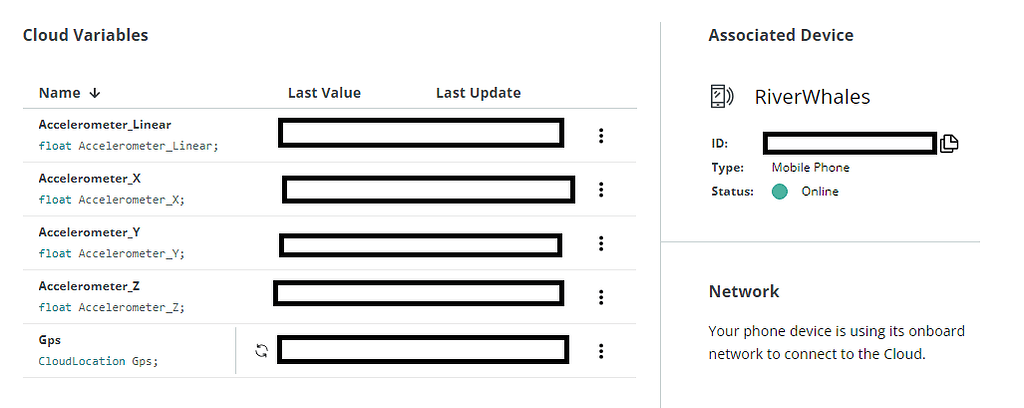Sort variables by the Name column
The height and width of the screenshot is (408, 1024).
coord(59,93)
